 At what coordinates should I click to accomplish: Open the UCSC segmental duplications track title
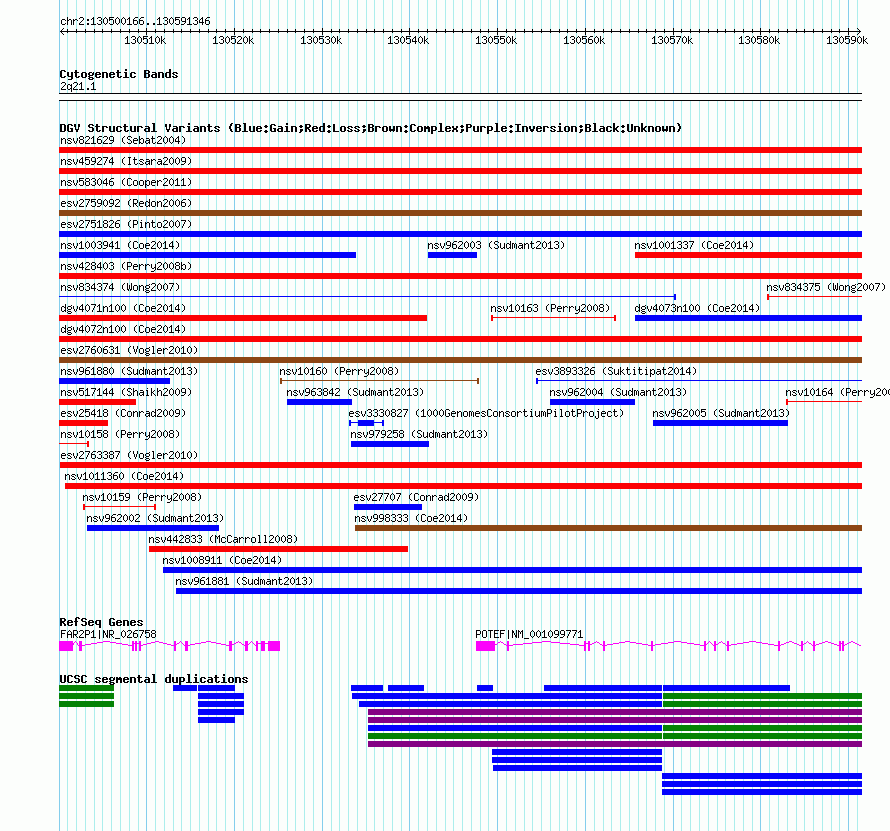click(154, 679)
